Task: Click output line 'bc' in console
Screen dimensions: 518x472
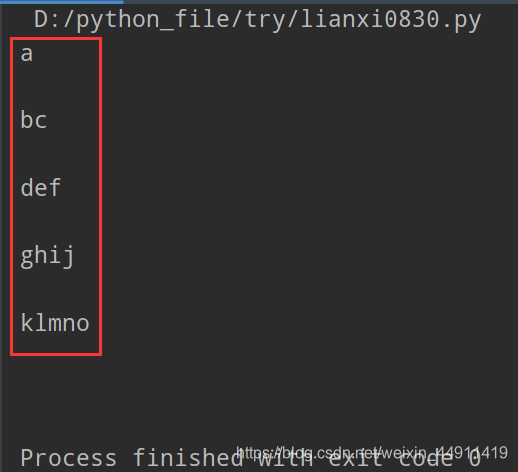Action: [x=33, y=120]
